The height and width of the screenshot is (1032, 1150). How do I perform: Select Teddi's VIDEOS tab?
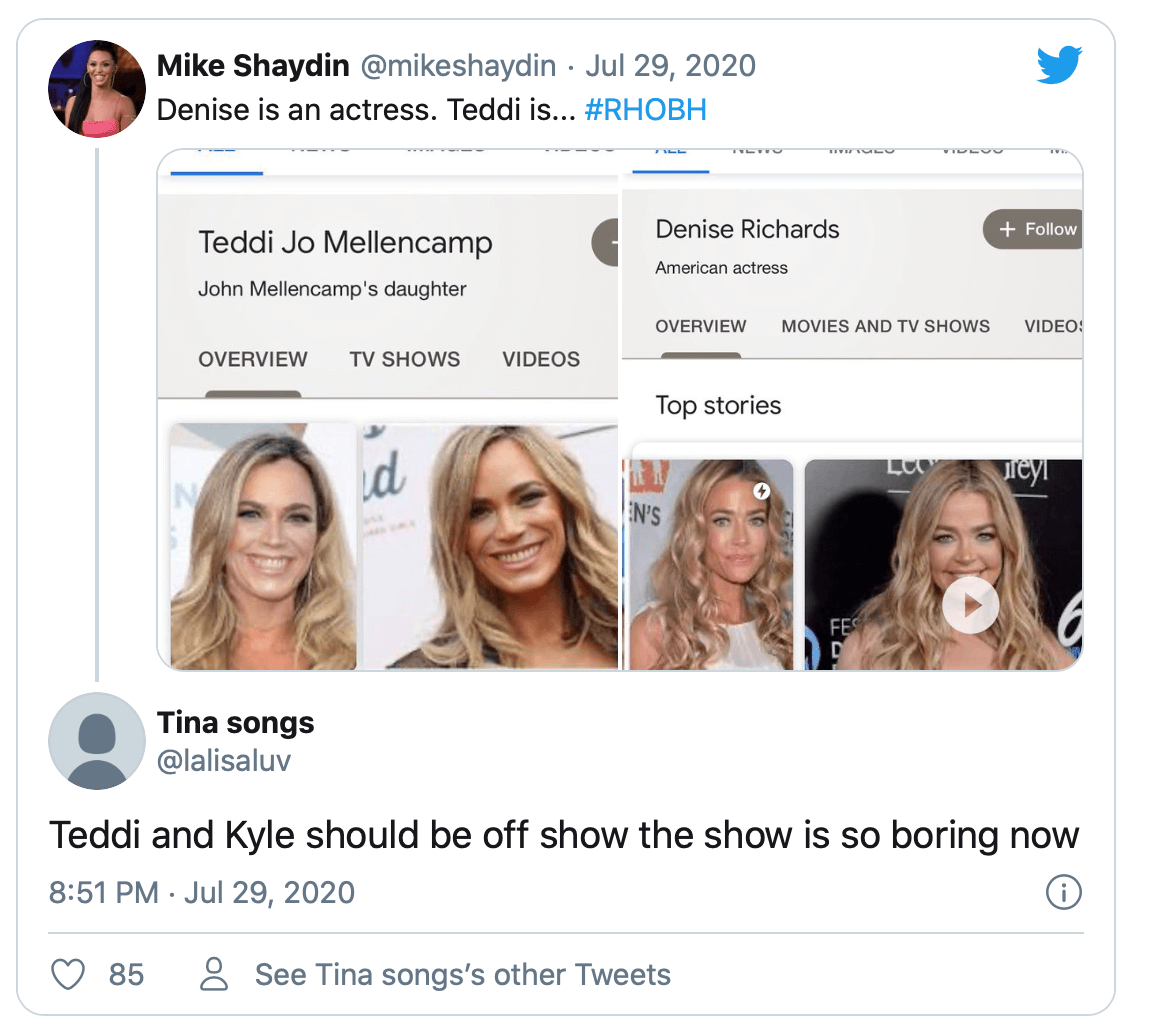point(541,359)
